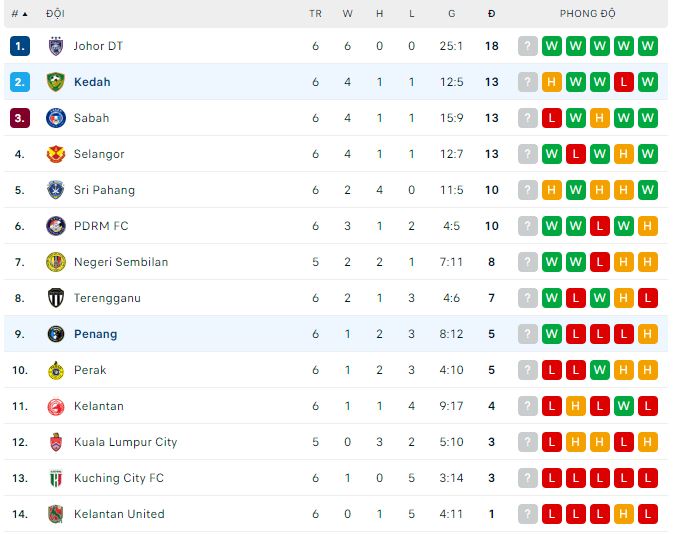
Task: Click the Johor DT team crest
Action: click(55, 46)
